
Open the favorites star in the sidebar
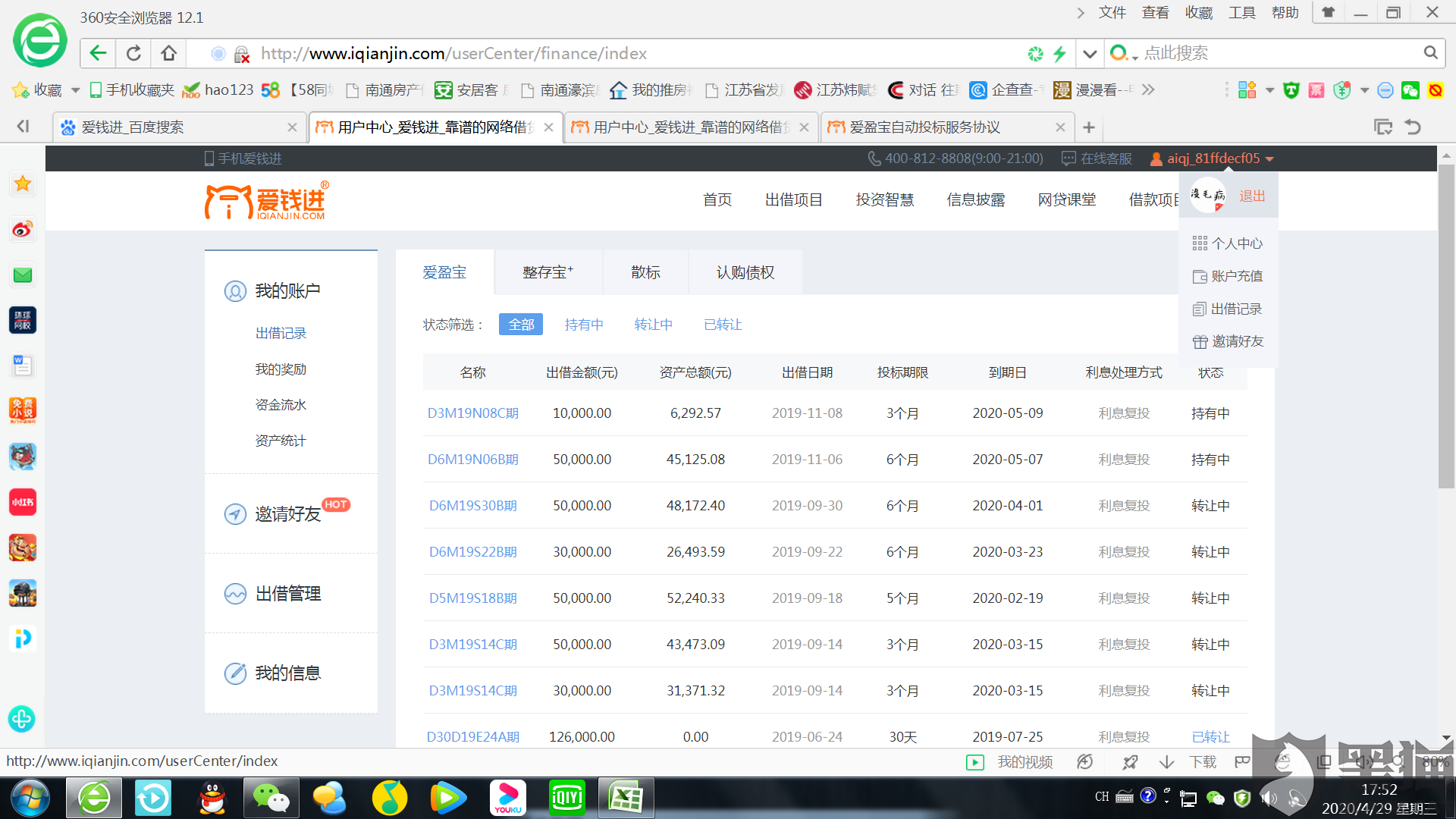[23, 184]
